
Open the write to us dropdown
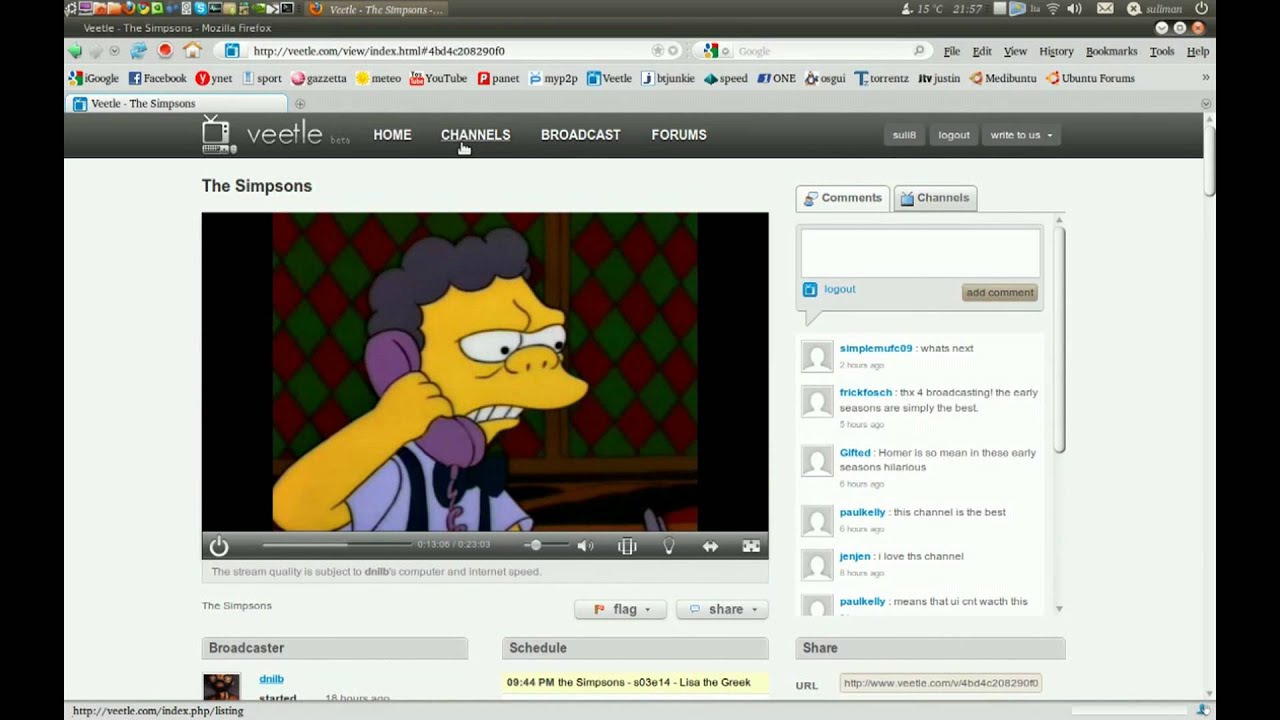point(1021,135)
